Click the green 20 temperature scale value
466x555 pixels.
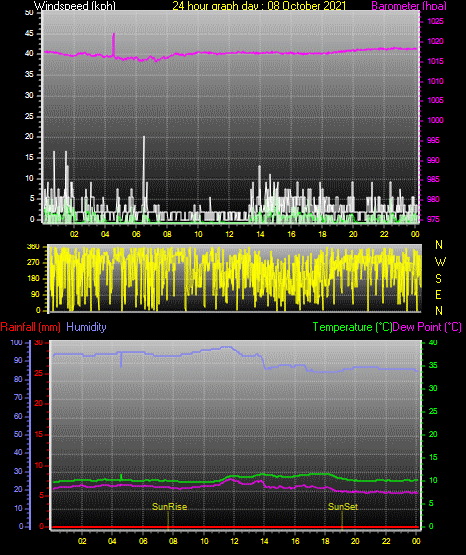433,434
